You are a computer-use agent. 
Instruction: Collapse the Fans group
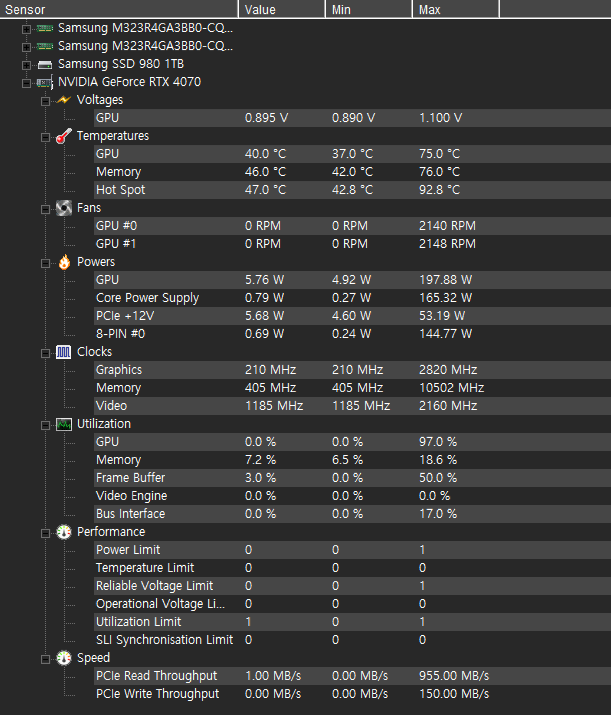point(45,209)
